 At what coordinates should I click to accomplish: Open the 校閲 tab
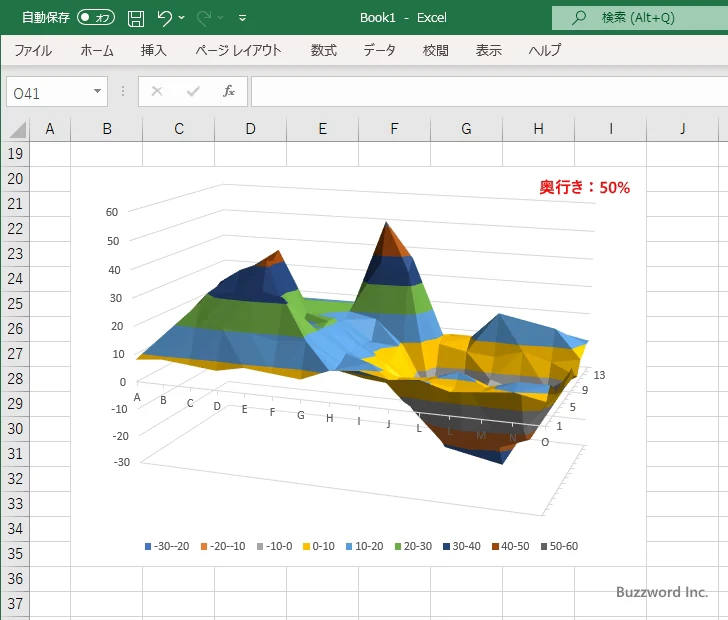pyautogui.click(x=436, y=50)
